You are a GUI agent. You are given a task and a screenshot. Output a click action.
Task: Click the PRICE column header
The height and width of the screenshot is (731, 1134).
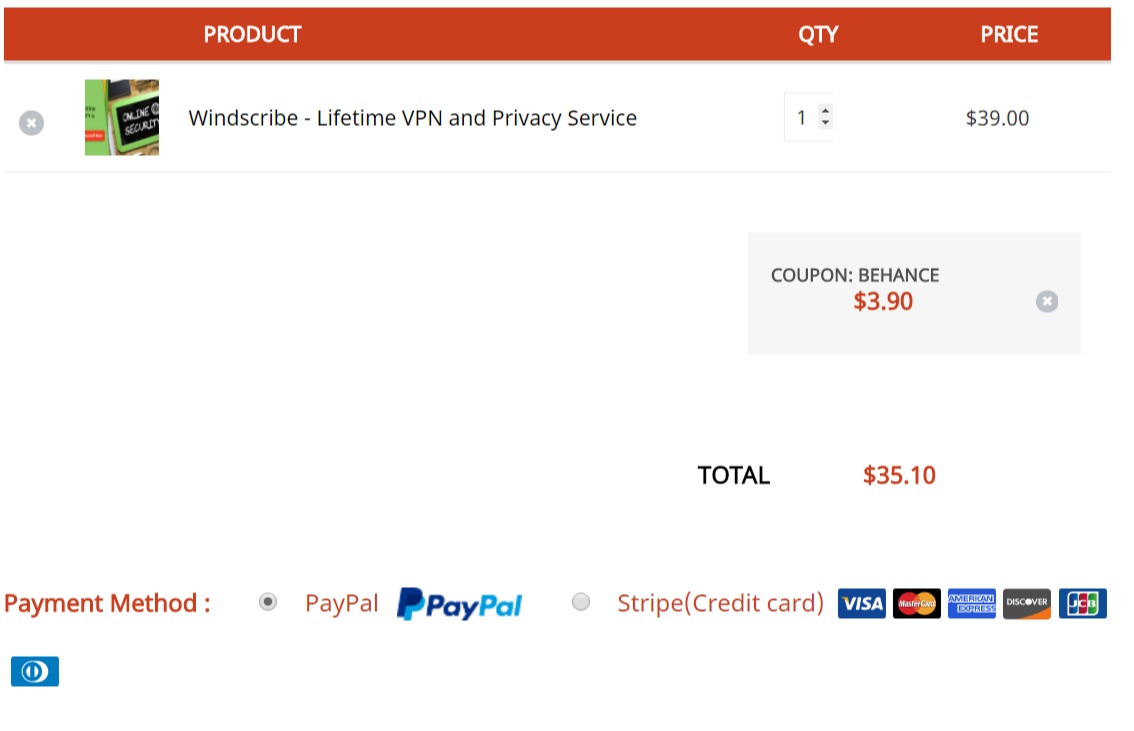1008,34
